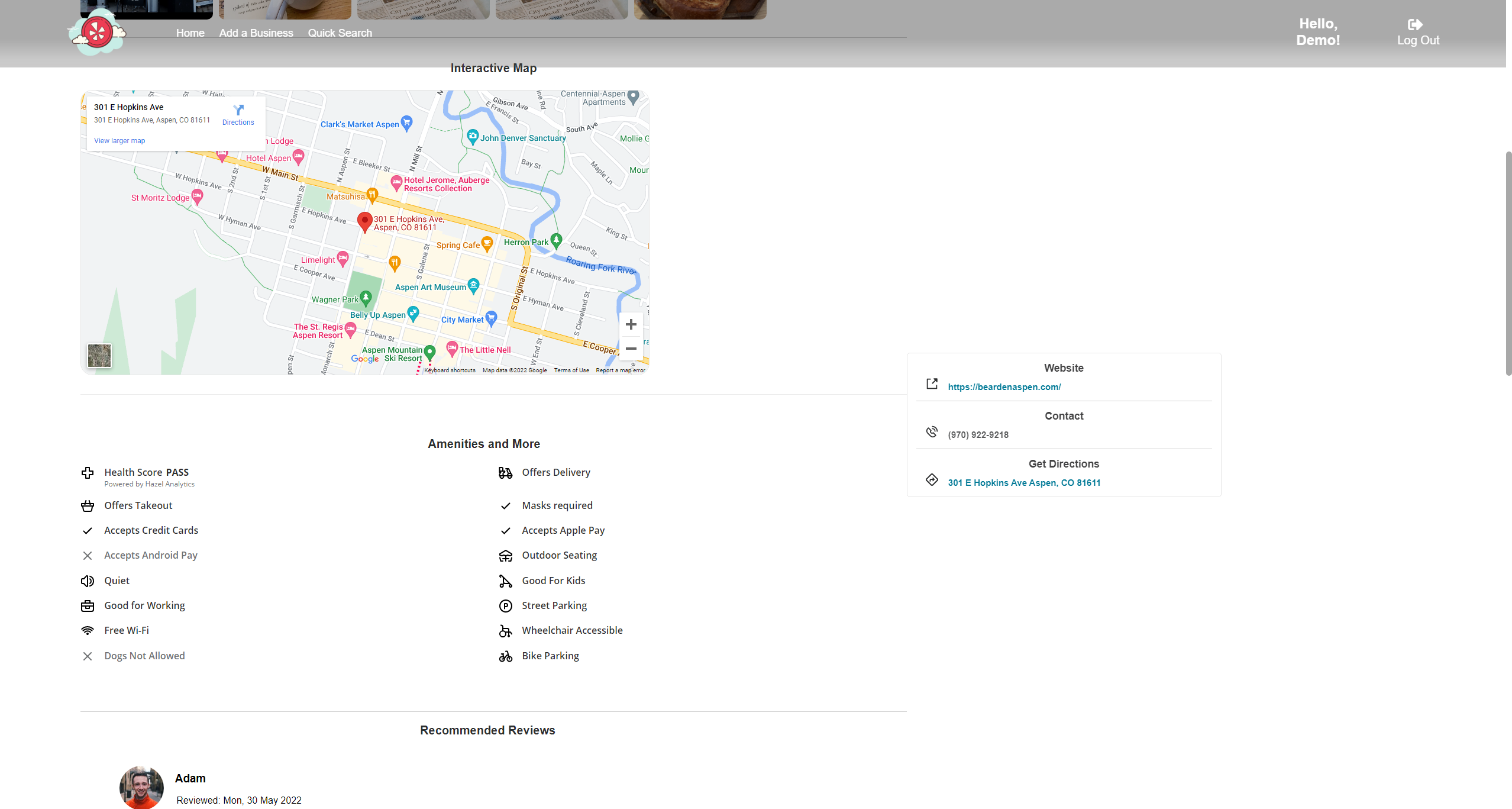This screenshot has width=1512, height=809.
Task: Open beardenaspen.com website link
Action: pyautogui.click(x=1004, y=387)
